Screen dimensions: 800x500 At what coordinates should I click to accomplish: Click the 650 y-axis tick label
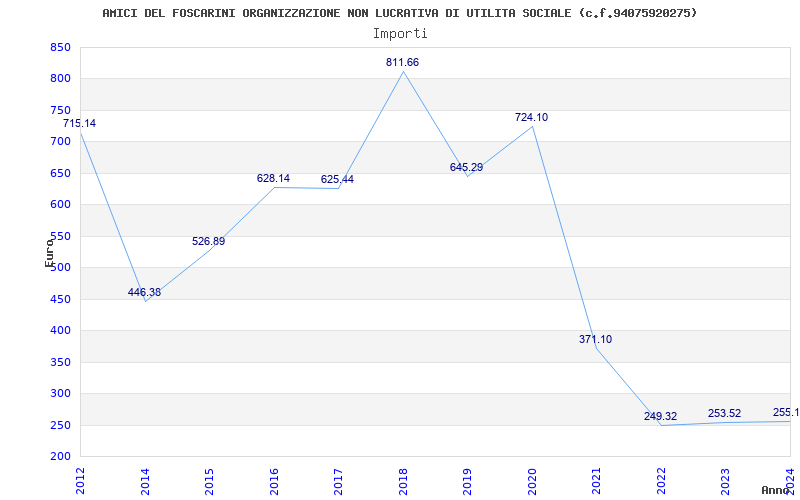[60, 173]
